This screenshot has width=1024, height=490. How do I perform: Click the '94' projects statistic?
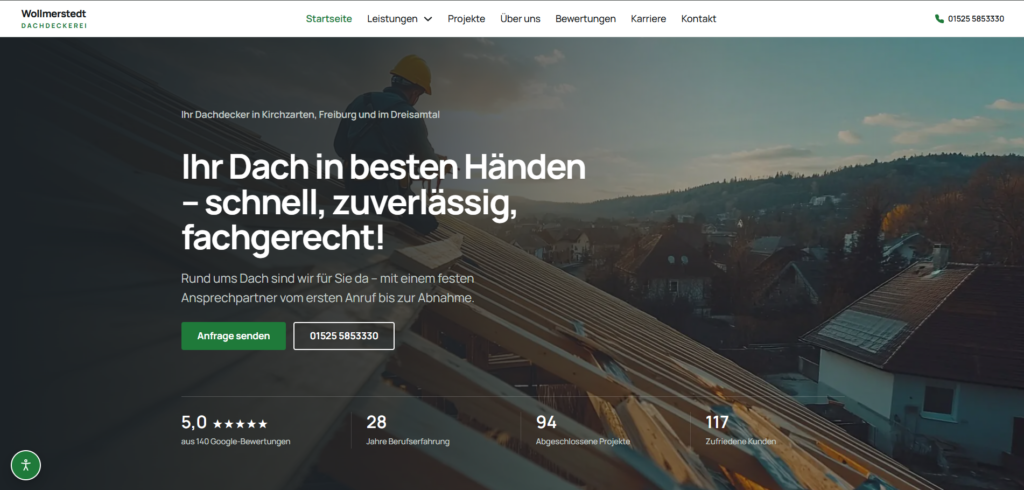[546, 423]
